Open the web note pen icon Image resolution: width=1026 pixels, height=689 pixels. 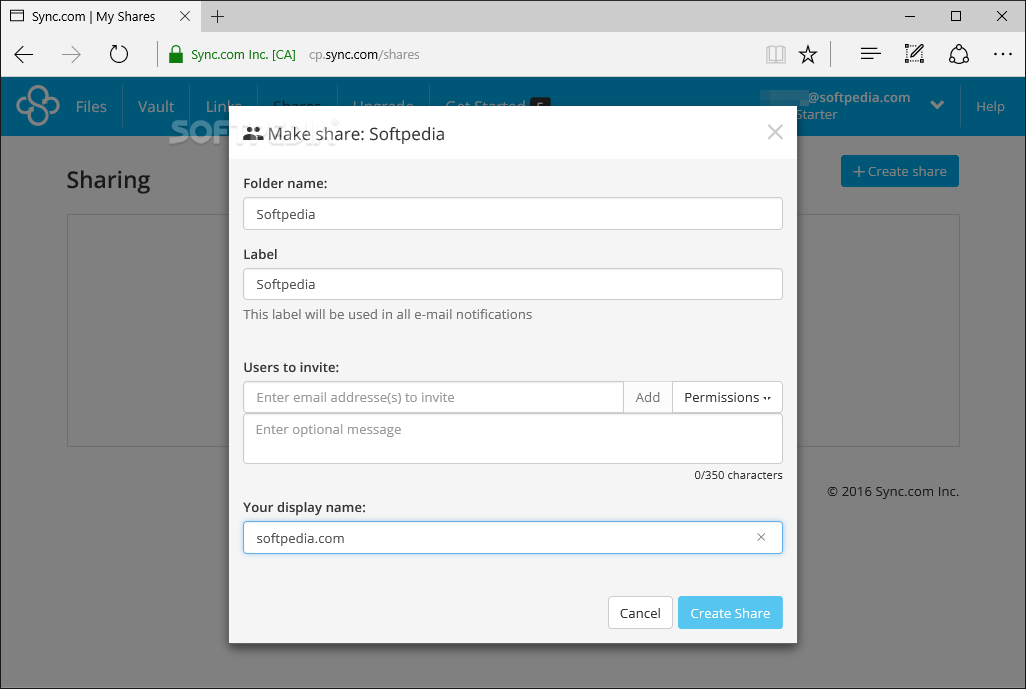coord(914,54)
